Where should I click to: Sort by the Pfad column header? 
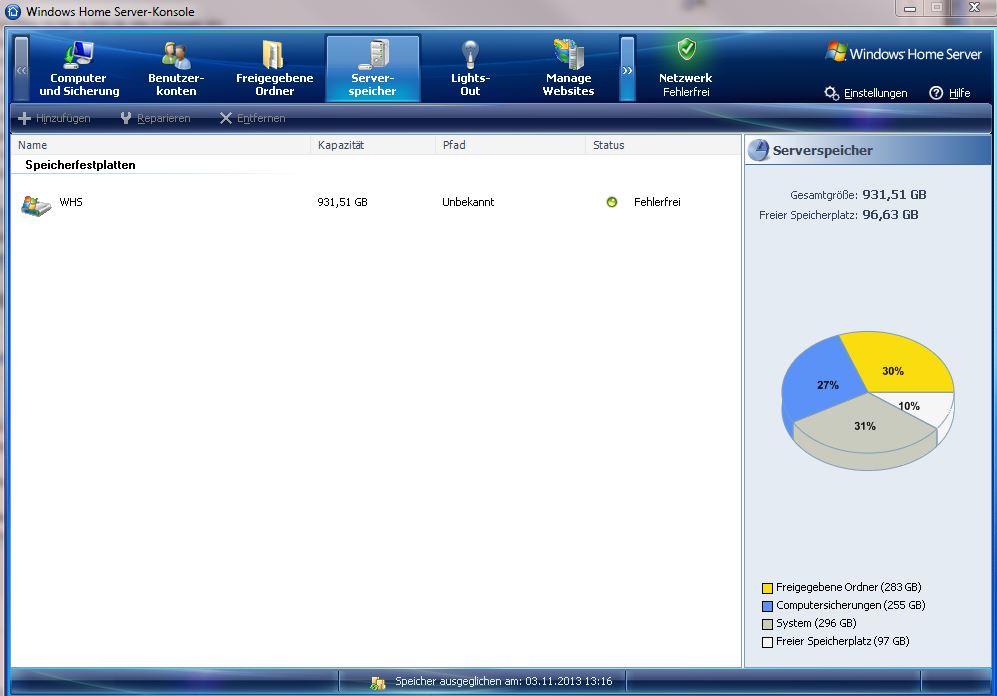pos(511,145)
